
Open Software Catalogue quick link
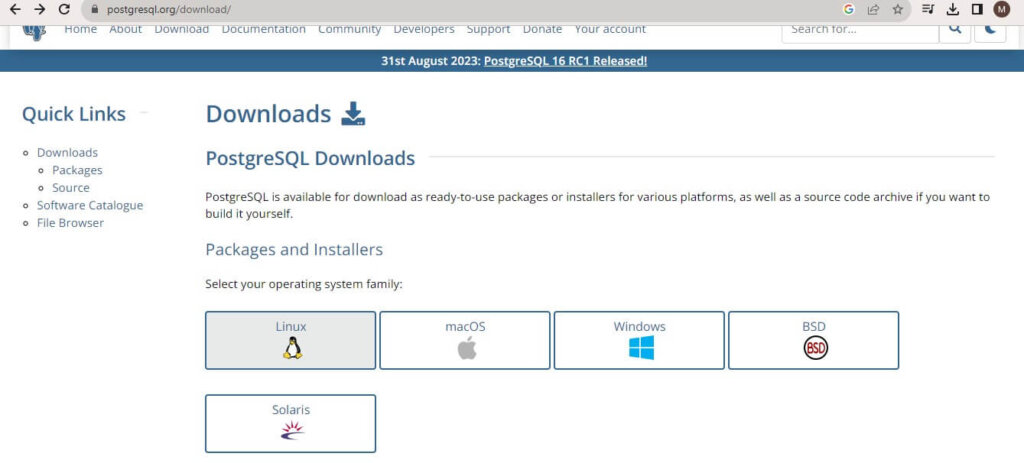click(x=89, y=206)
